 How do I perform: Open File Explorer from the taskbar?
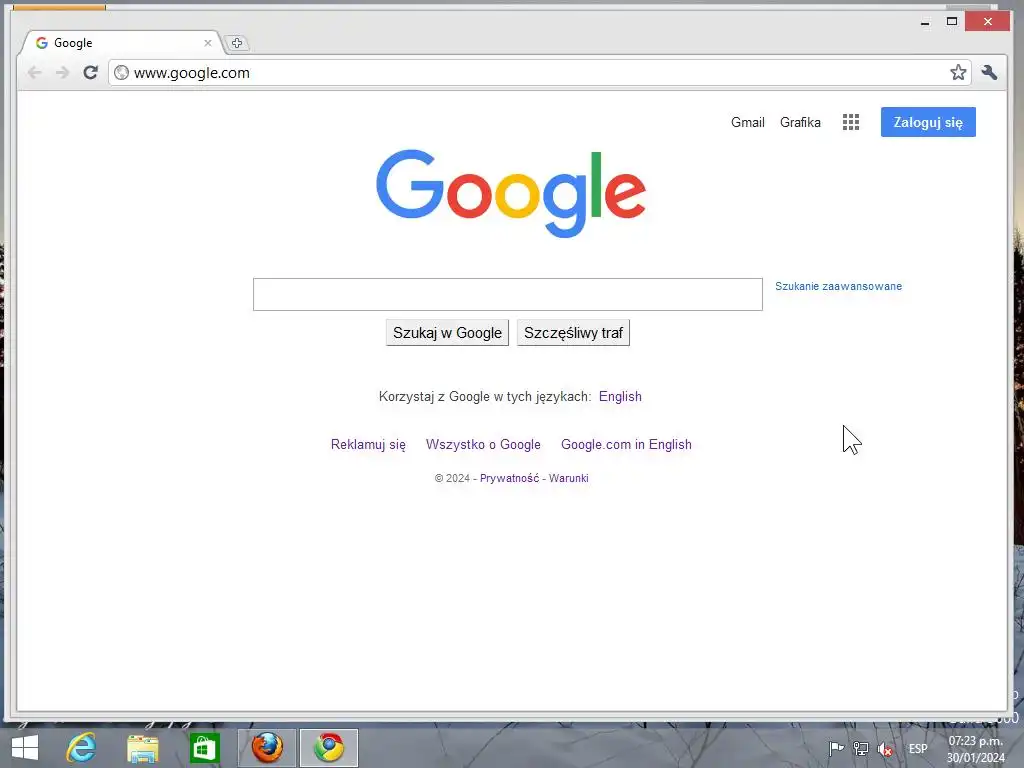click(x=142, y=748)
